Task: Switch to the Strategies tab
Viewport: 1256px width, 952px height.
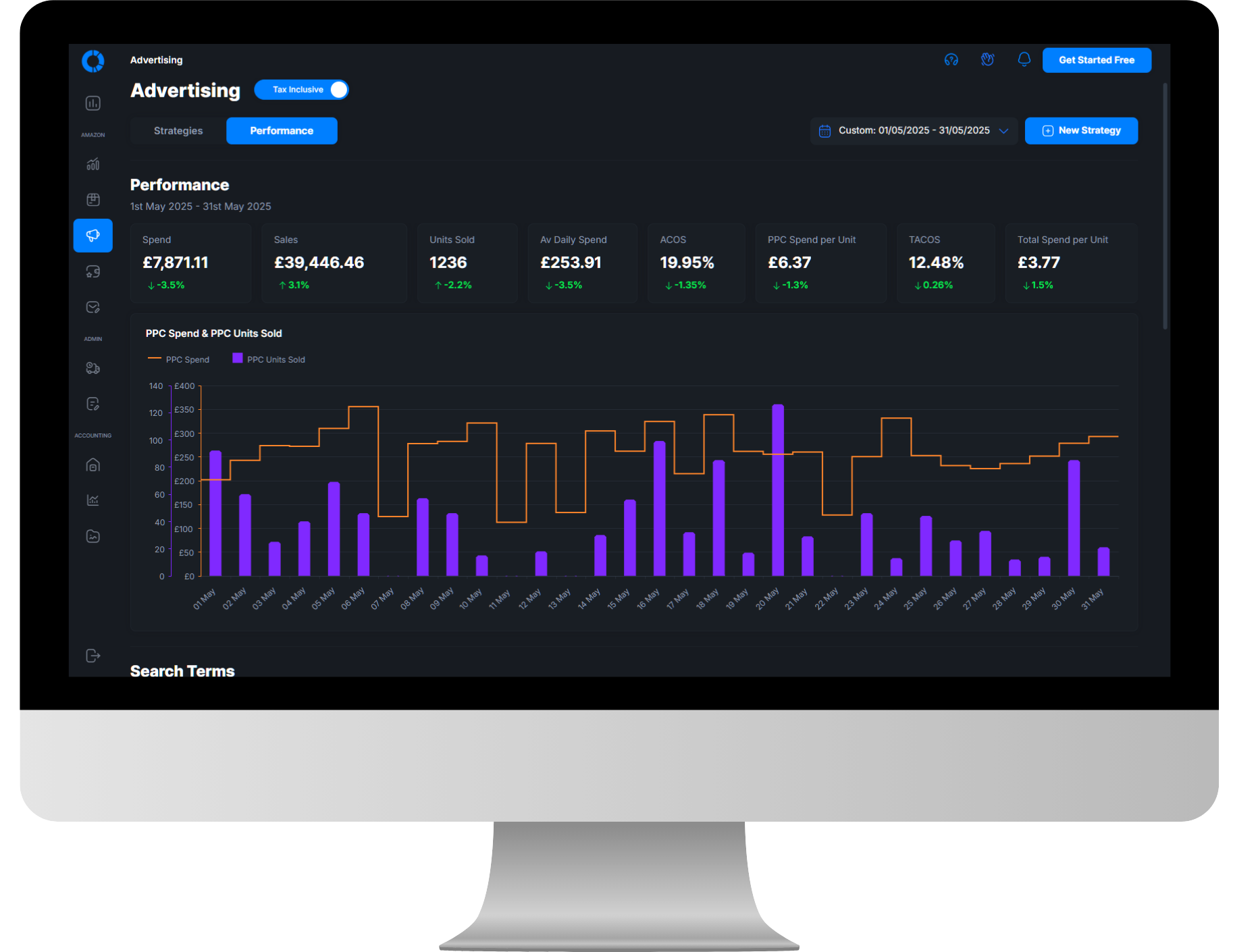Action: (x=178, y=131)
